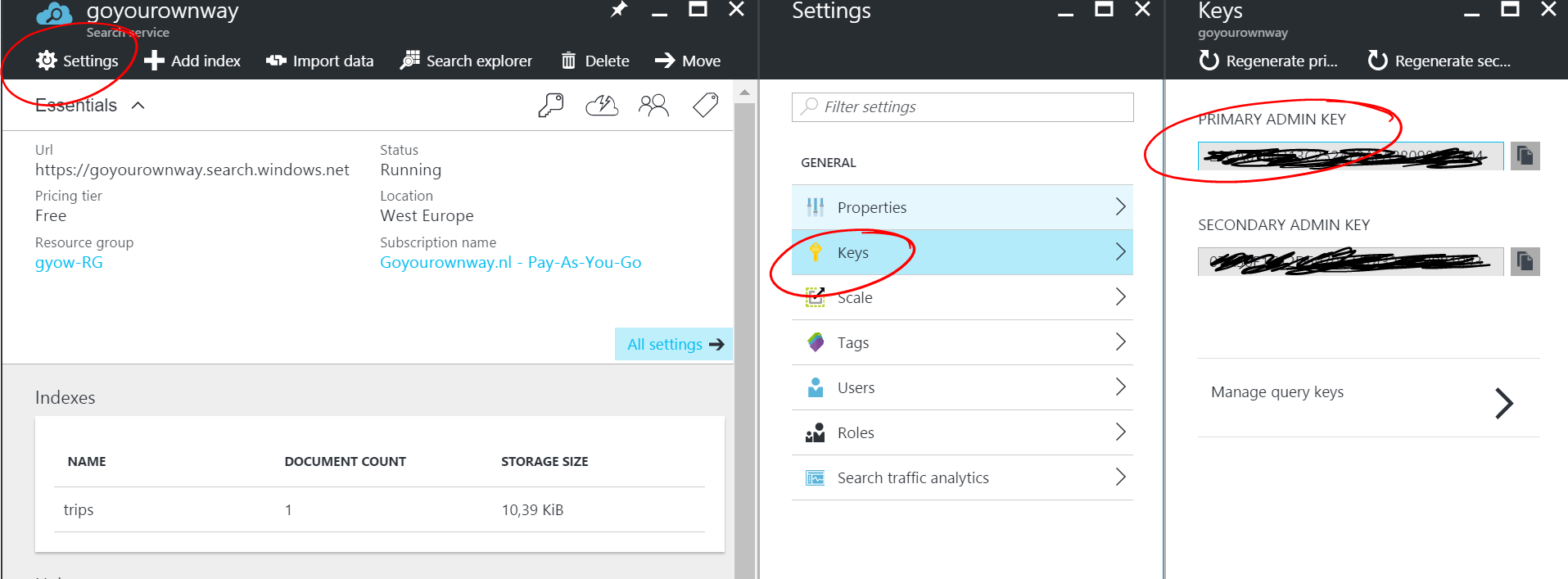This screenshot has height=579, width=1568.
Task: Open Keys in the Settings list
Action: click(x=963, y=252)
